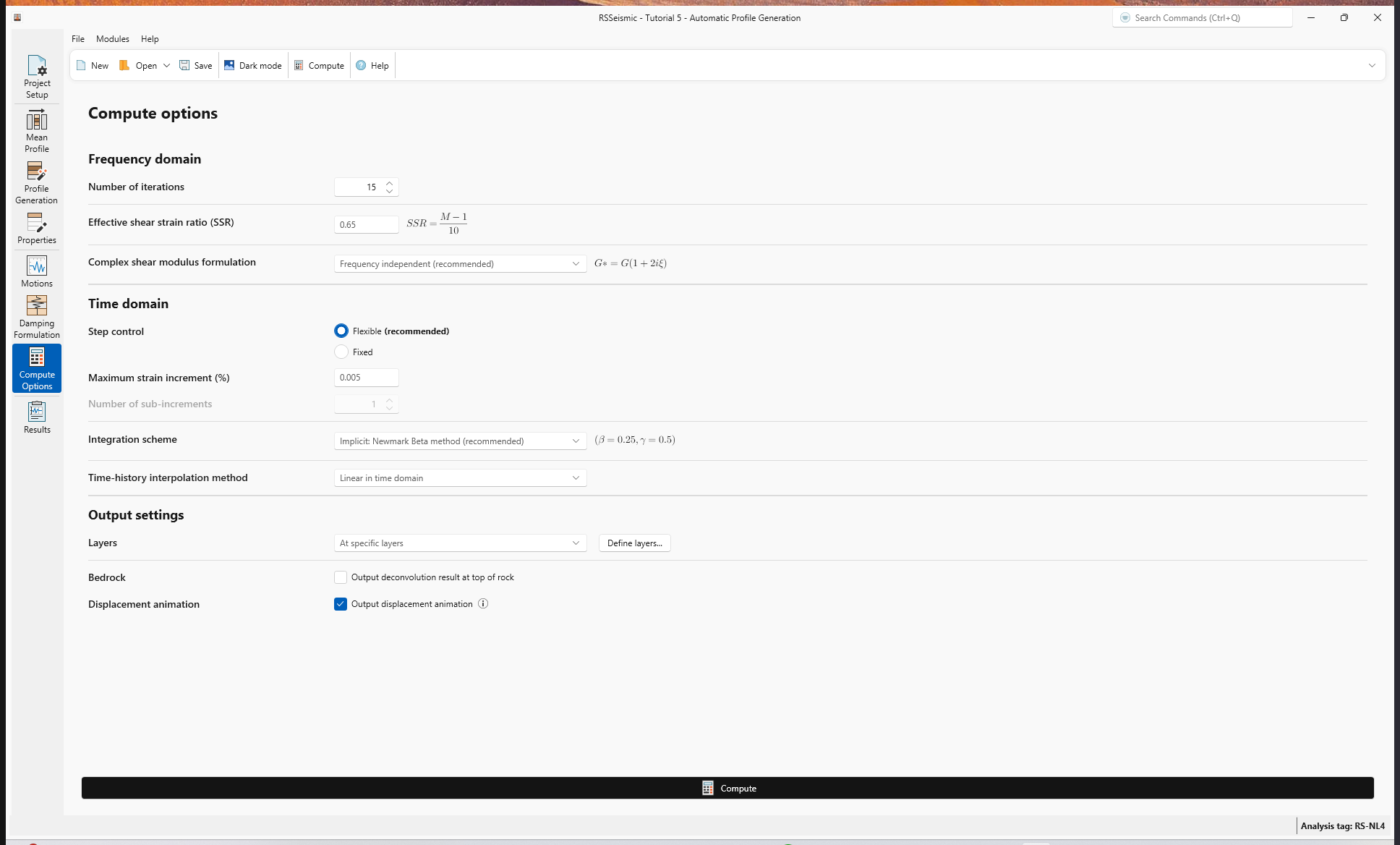Select Fixed step control radio

pyautogui.click(x=341, y=352)
